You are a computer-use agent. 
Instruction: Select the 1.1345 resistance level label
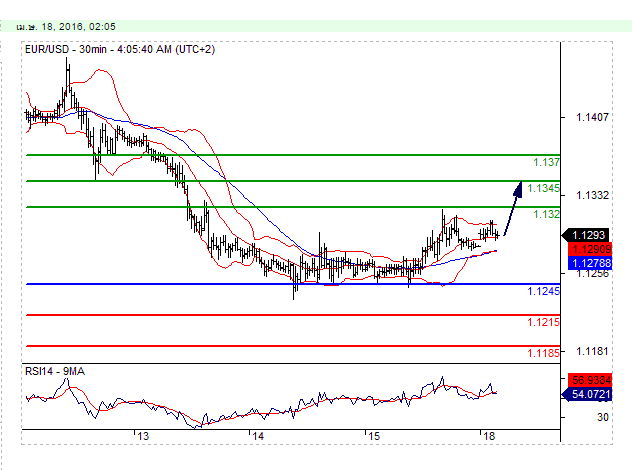[543, 188]
